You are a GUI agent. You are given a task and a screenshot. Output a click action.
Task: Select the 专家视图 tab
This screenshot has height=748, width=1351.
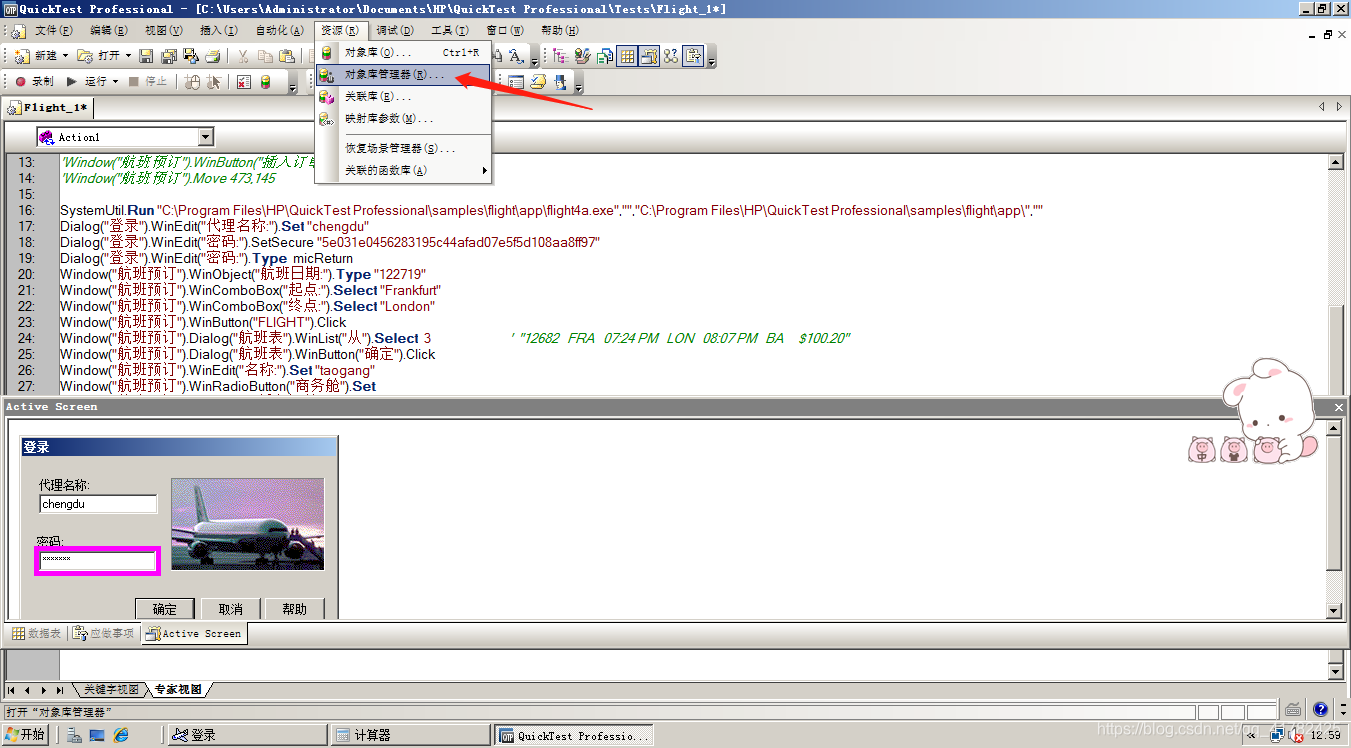(x=178, y=690)
